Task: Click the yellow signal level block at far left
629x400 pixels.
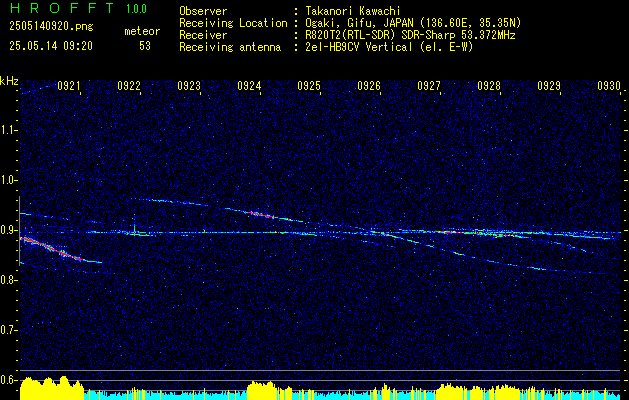Action: tap(51, 388)
